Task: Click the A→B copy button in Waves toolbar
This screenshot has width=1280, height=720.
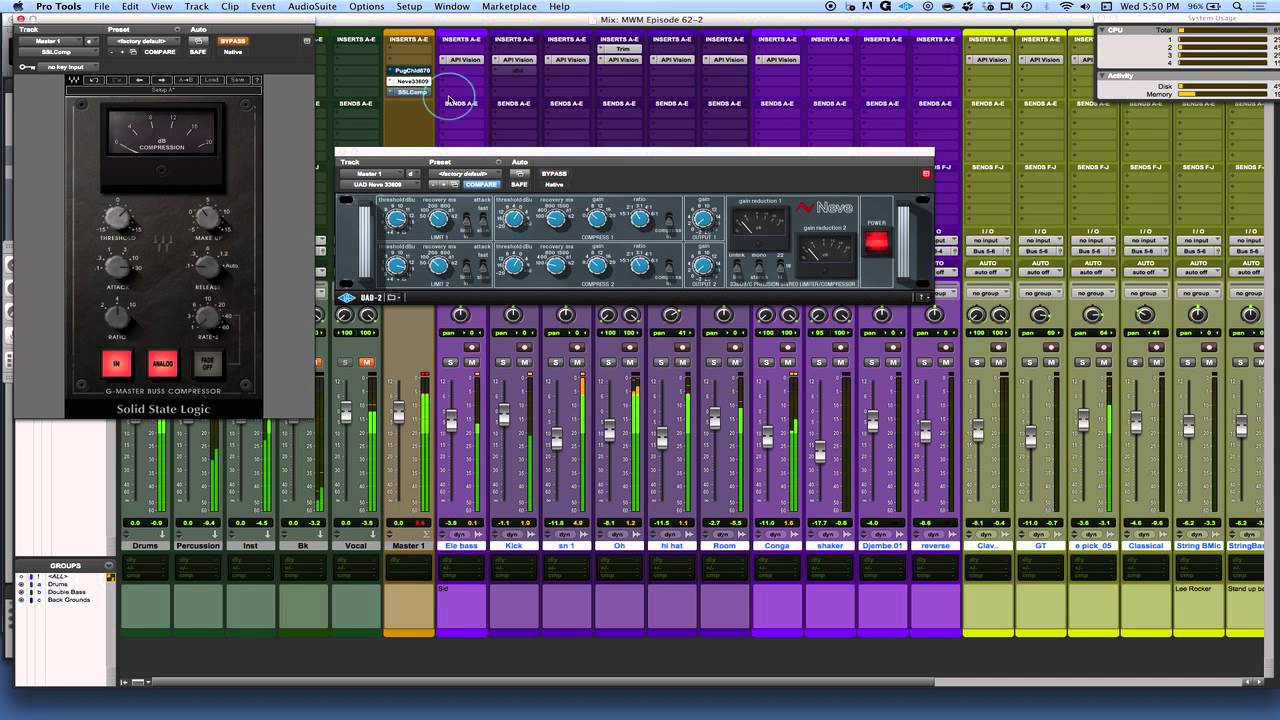Action: 185,80
